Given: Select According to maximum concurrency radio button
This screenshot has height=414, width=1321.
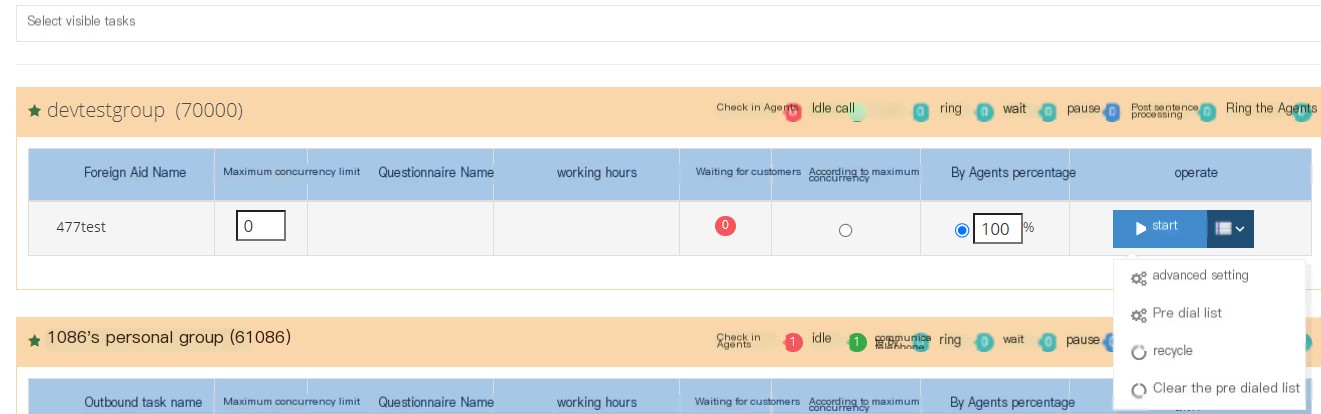Looking at the screenshot, I should [x=845, y=230].
